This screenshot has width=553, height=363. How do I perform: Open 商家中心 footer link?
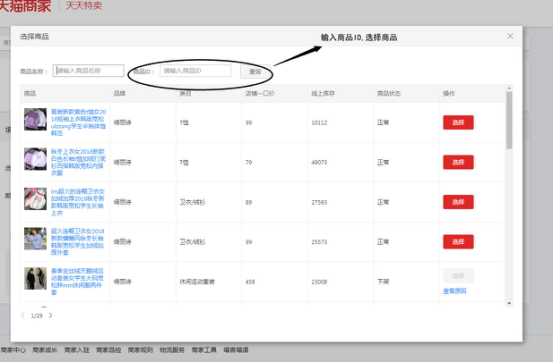pyautogui.click(x=13, y=350)
